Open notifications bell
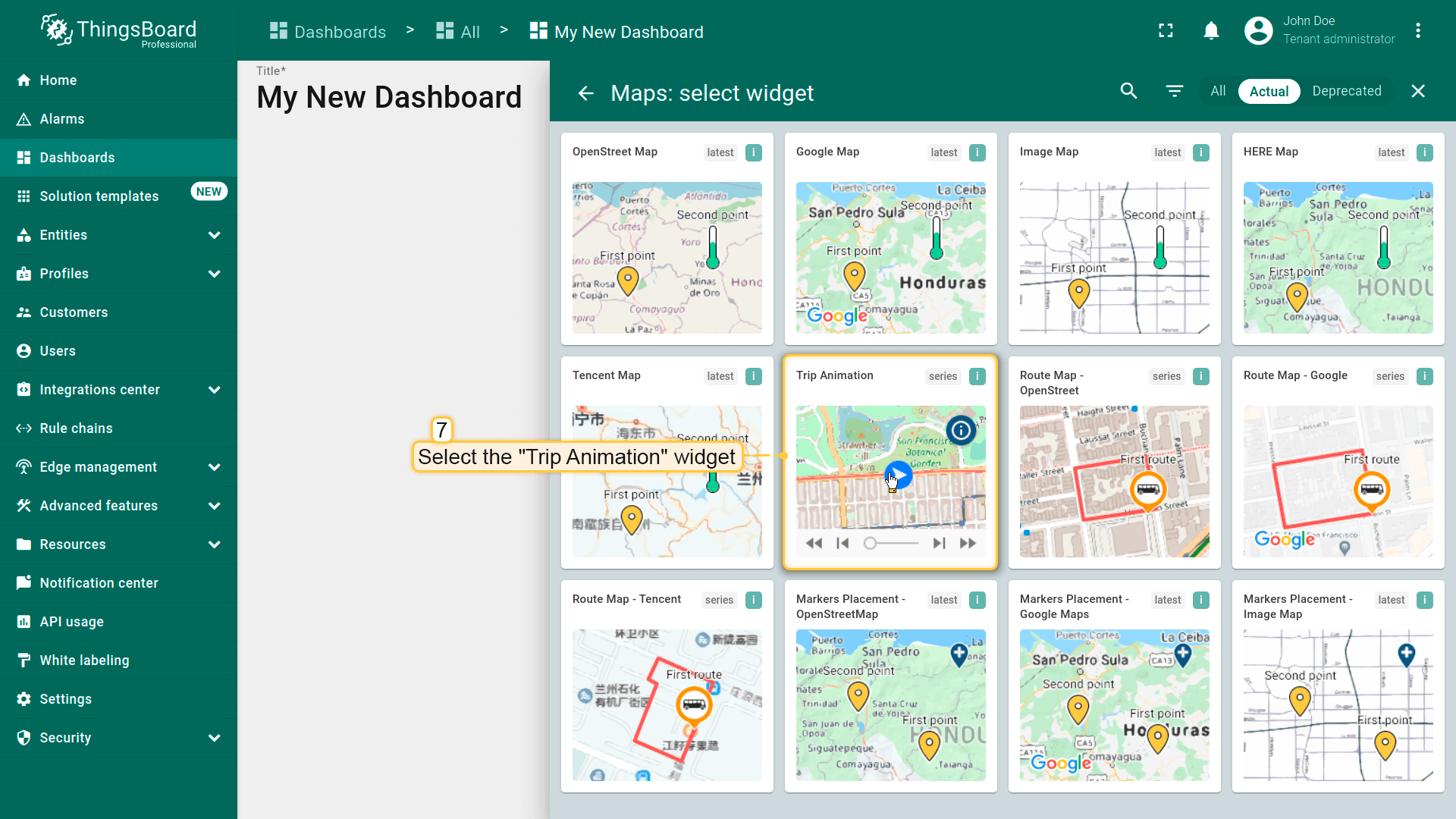Screen dimensions: 1456x819 [x=1211, y=30]
